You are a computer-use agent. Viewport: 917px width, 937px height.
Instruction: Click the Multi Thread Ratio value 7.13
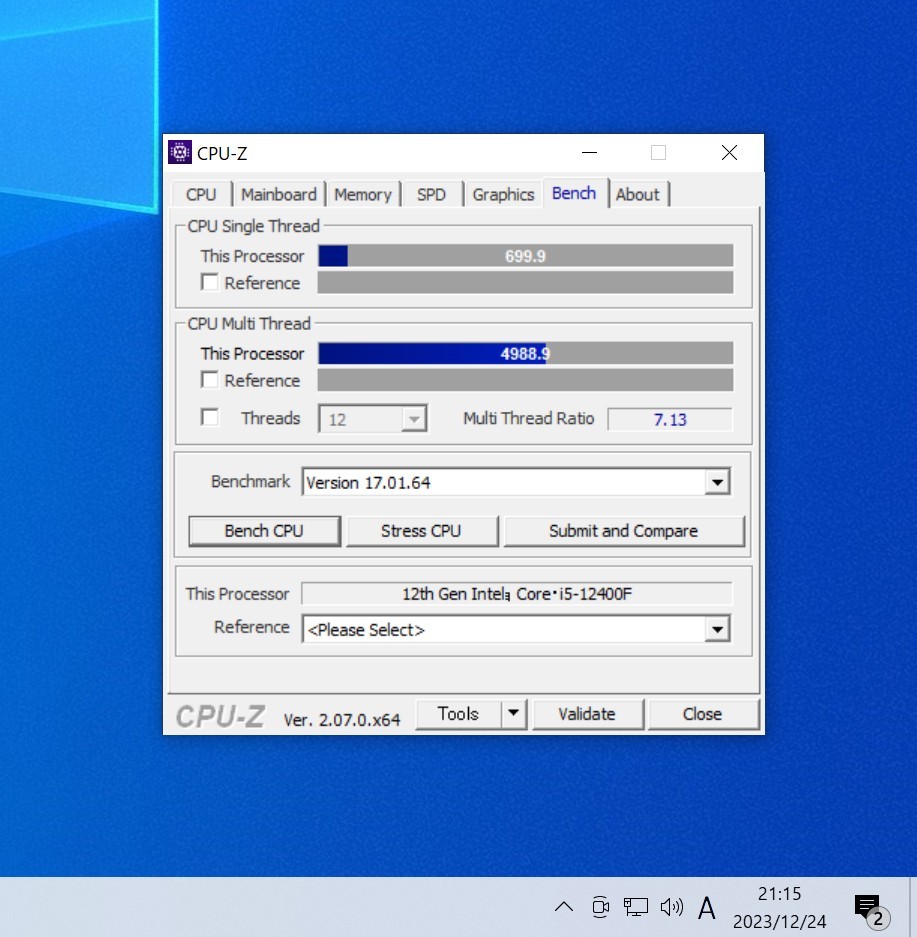coord(670,419)
